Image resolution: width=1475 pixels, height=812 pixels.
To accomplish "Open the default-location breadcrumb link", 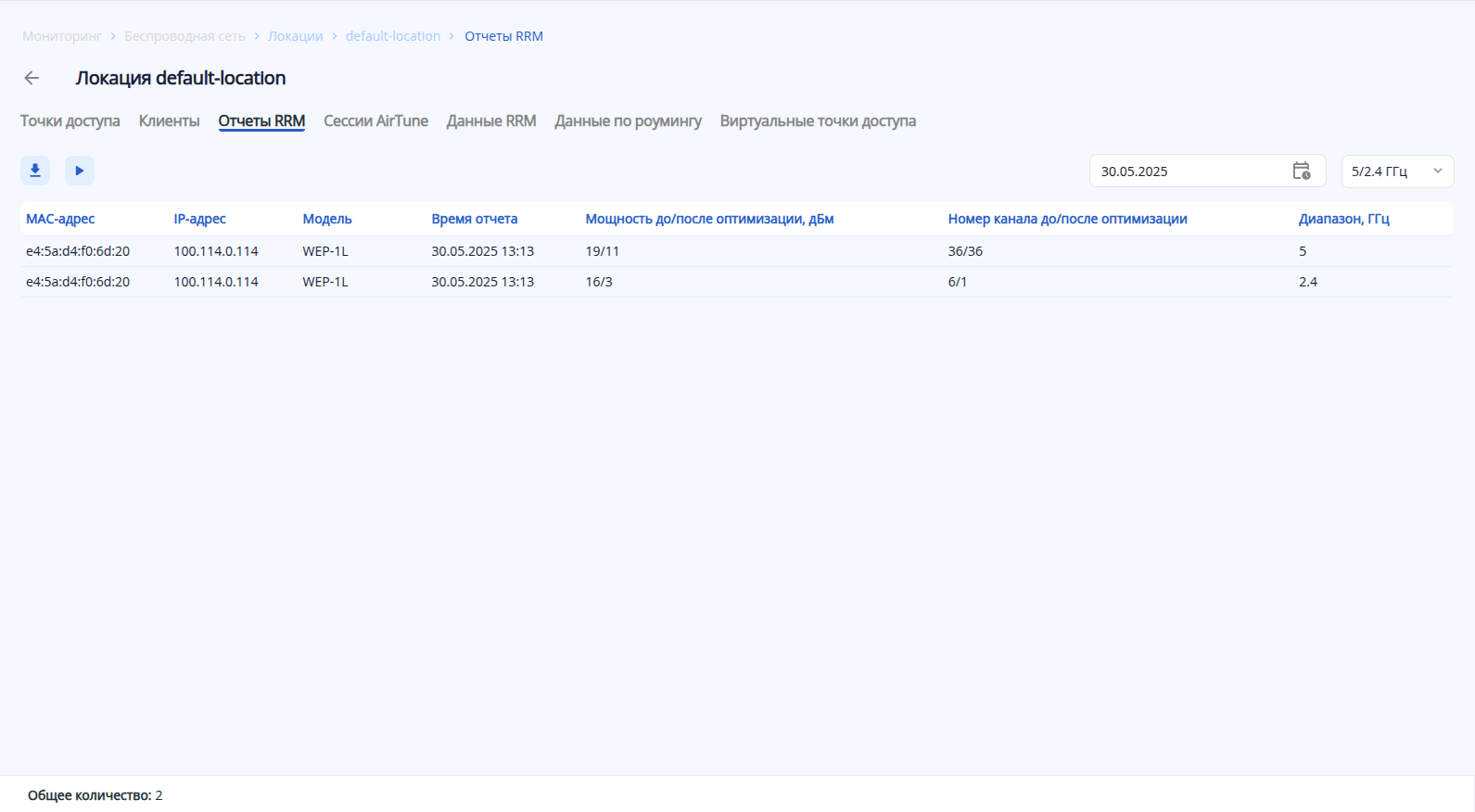I will coord(393,36).
